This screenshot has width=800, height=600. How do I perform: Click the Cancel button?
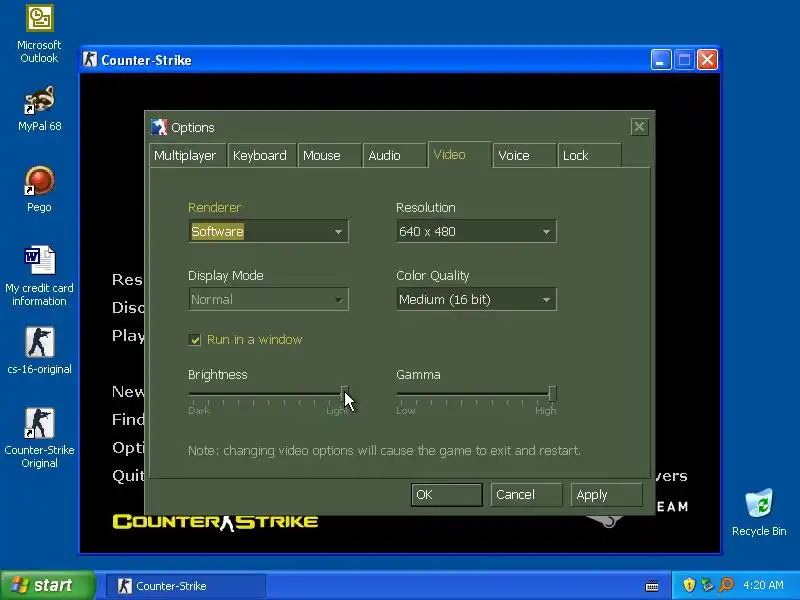tap(526, 495)
